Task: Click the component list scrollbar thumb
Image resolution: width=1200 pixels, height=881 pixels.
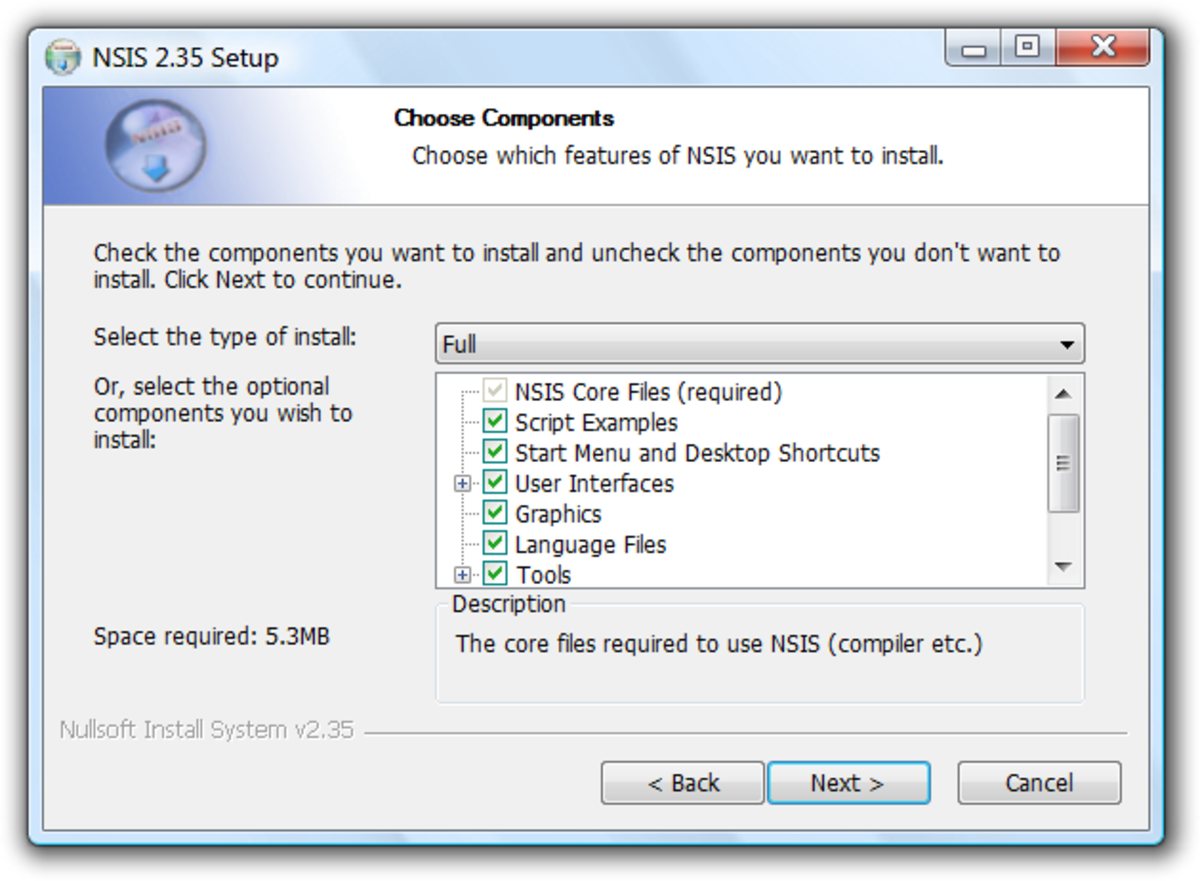Action: pos(1063,463)
